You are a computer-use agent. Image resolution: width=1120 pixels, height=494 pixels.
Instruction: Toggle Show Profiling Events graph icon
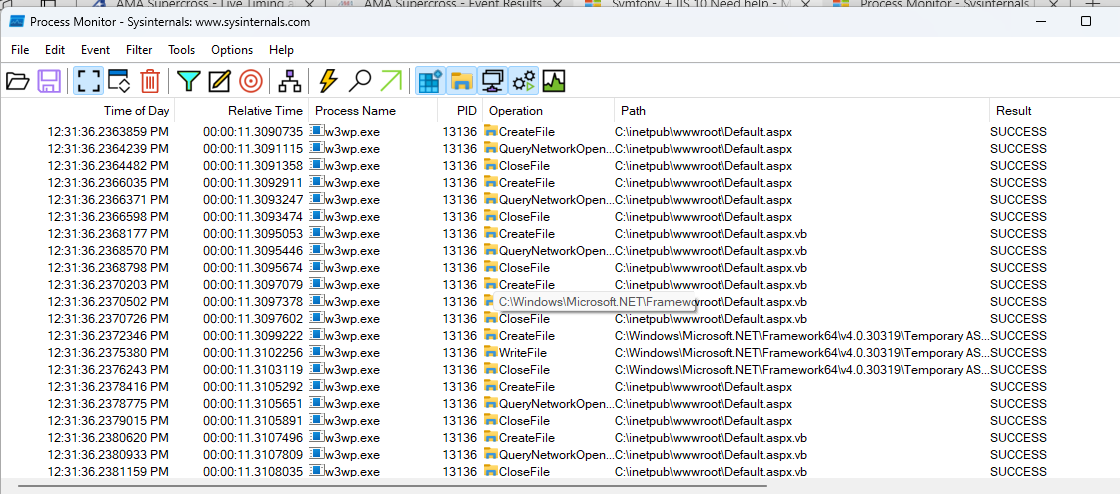point(554,81)
